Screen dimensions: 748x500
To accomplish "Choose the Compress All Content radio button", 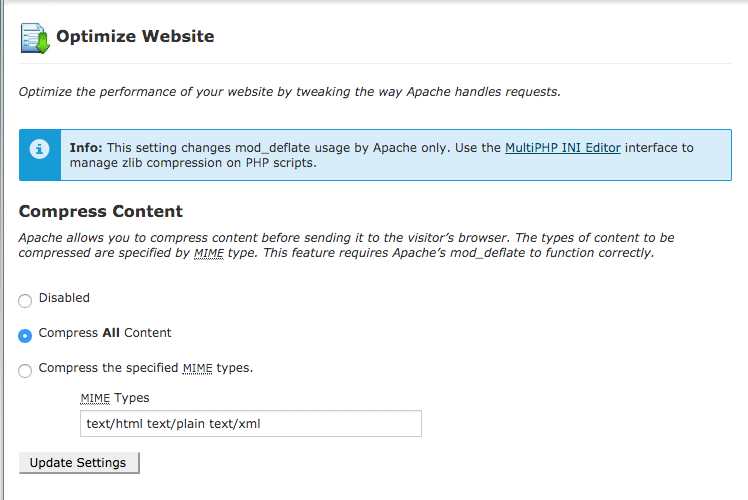I will [25, 335].
